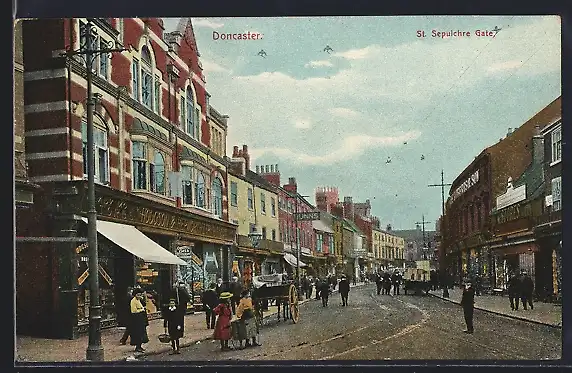Click the "St. Sepulchre Gate" caption text

pyautogui.click(x=456, y=34)
